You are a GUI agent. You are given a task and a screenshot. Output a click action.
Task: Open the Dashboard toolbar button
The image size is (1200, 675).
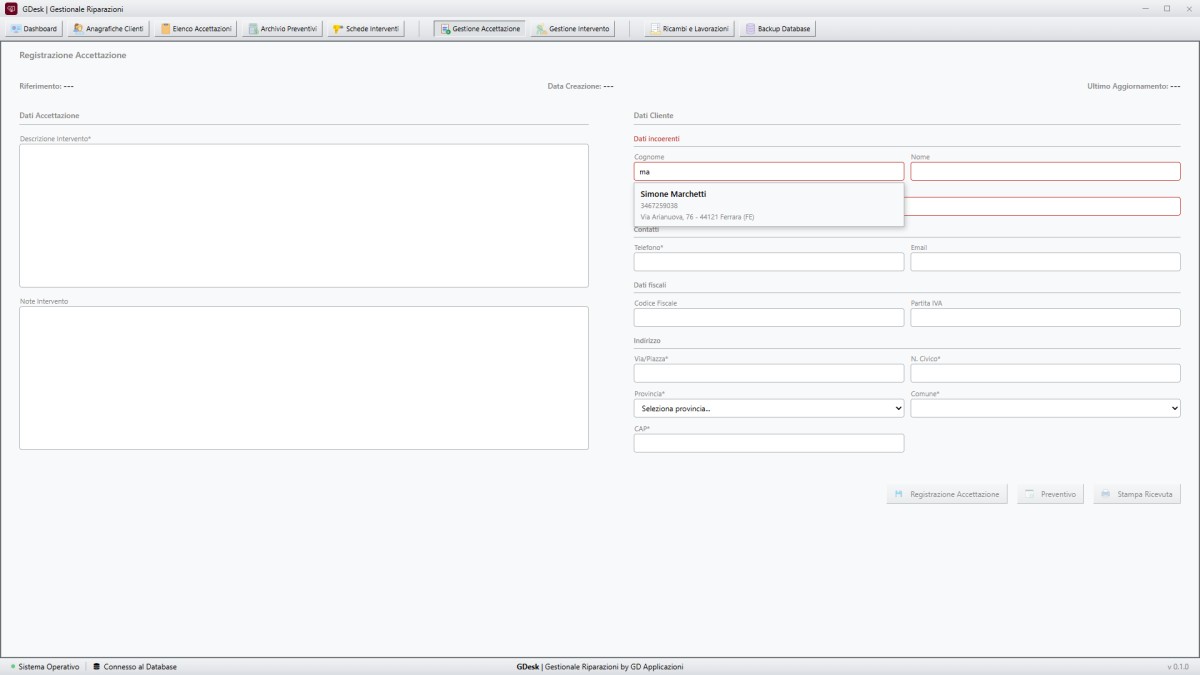(34, 29)
